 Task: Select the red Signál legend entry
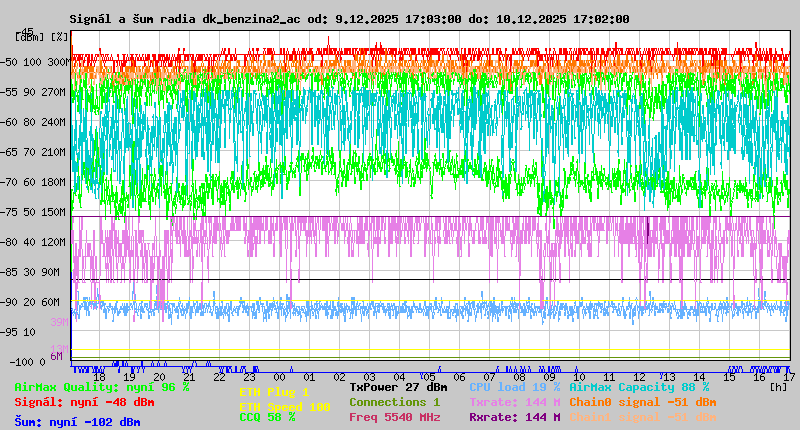(84, 402)
